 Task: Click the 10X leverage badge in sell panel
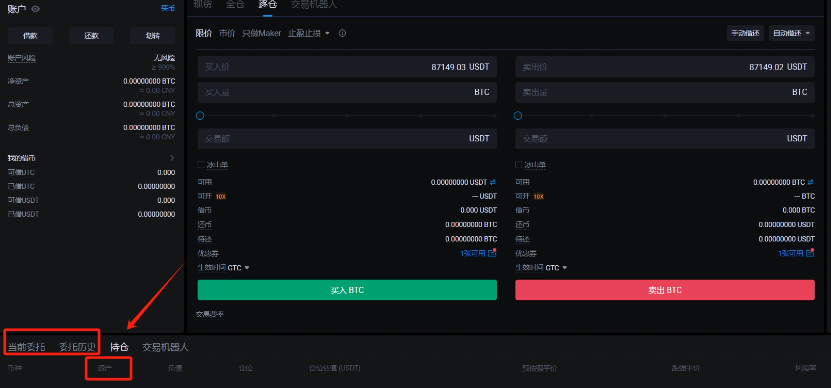point(538,197)
